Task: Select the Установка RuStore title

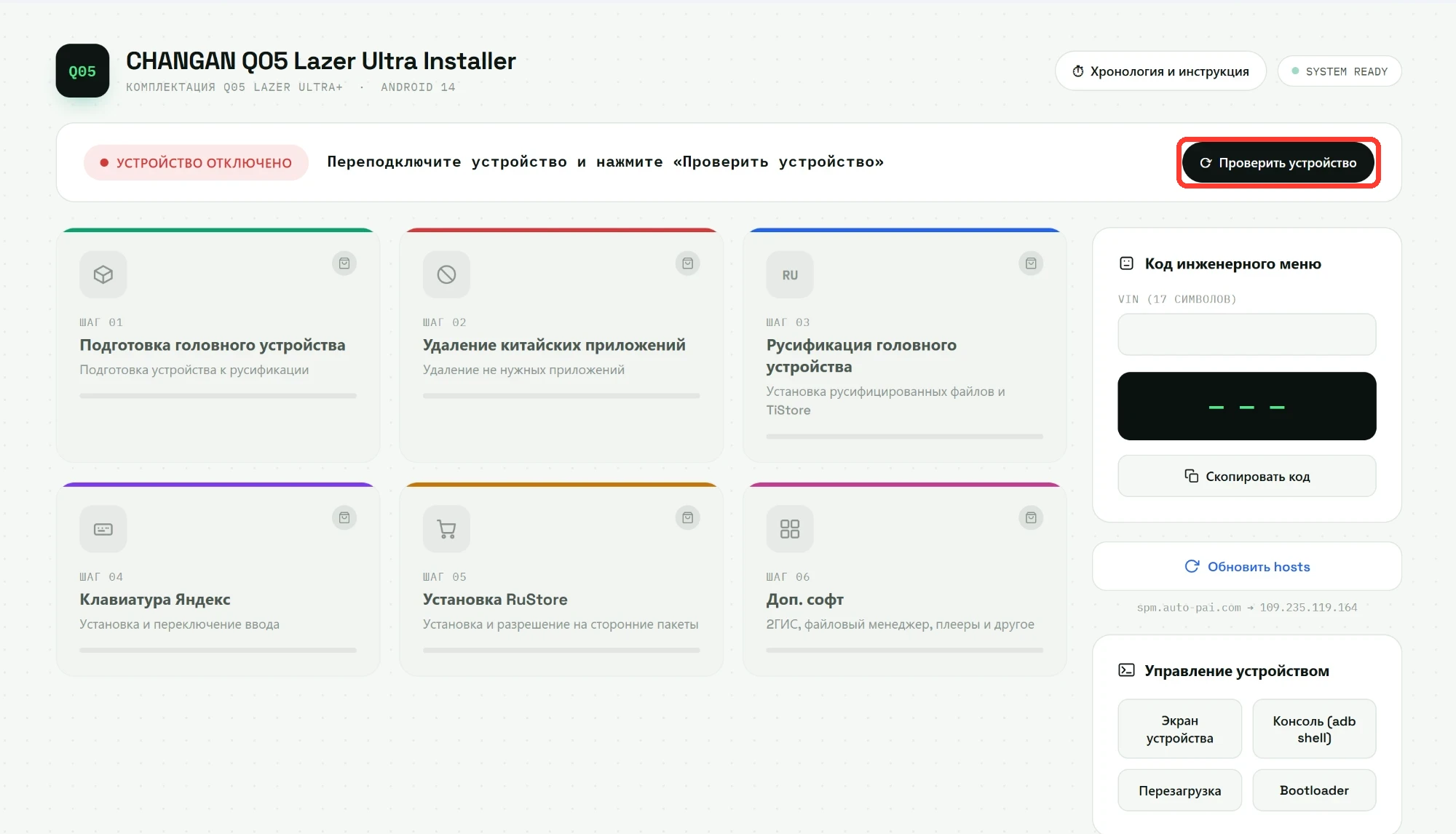Action: pyautogui.click(x=495, y=600)
